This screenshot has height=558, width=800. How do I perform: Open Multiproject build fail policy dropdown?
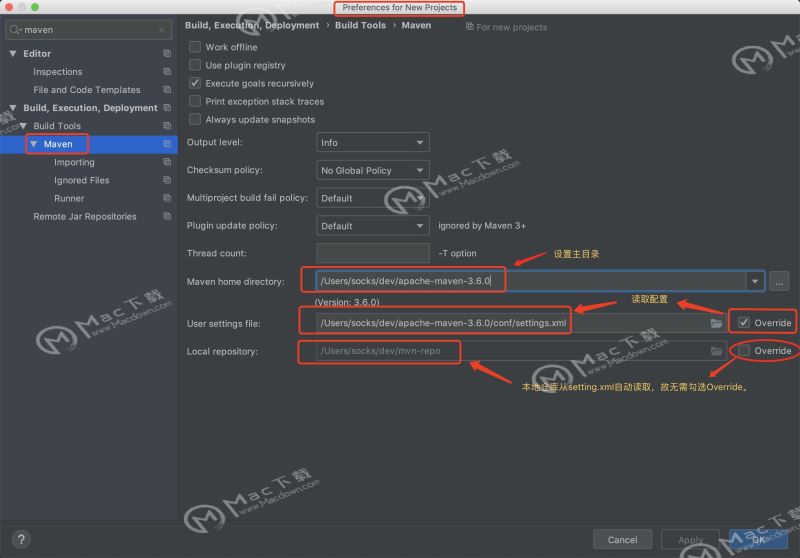point(372,198)
